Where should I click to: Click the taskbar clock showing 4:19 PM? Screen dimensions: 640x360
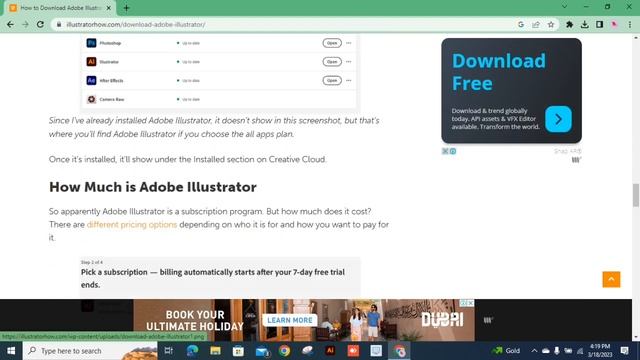click(x=600, y=351)
